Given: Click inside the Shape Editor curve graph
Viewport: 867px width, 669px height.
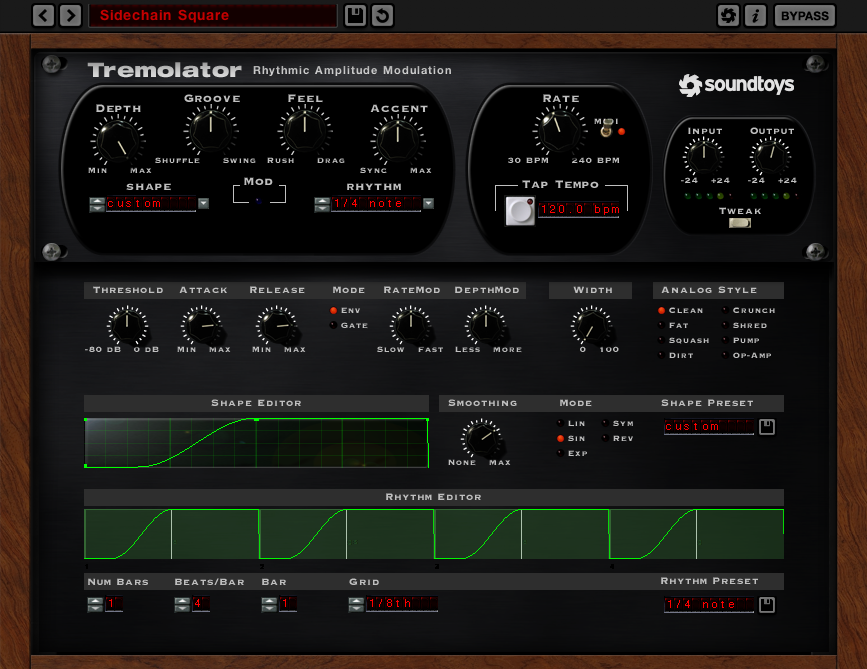Looking at the screenshot, I should (257, 443).
